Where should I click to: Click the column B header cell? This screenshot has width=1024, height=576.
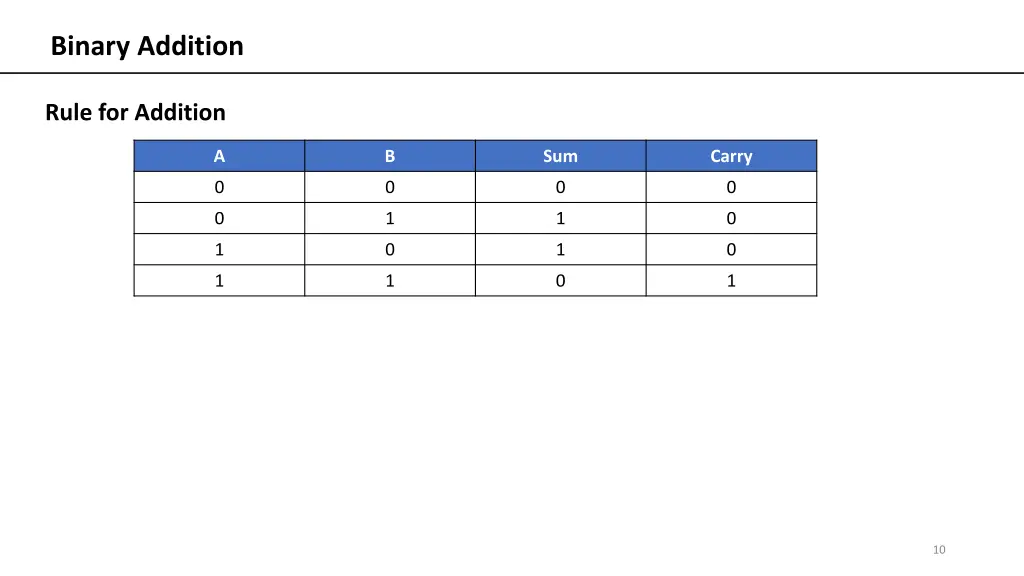(390, 156)
